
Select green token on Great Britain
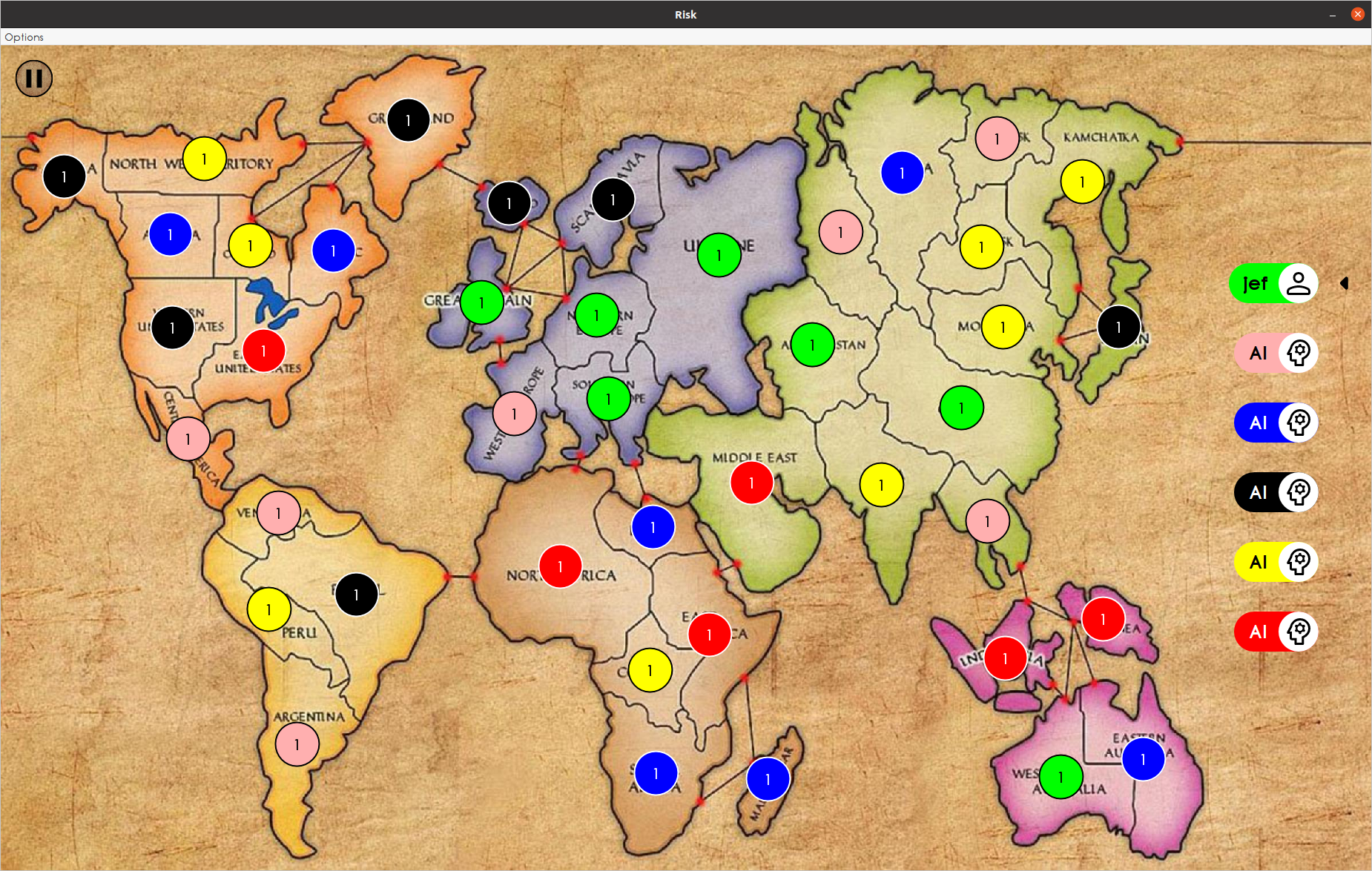point(481,302)
